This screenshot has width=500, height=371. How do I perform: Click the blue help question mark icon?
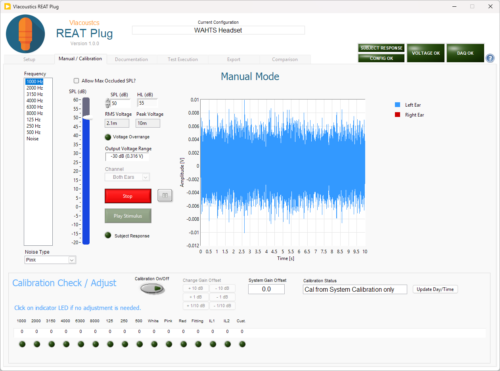[x=490, y=58]
